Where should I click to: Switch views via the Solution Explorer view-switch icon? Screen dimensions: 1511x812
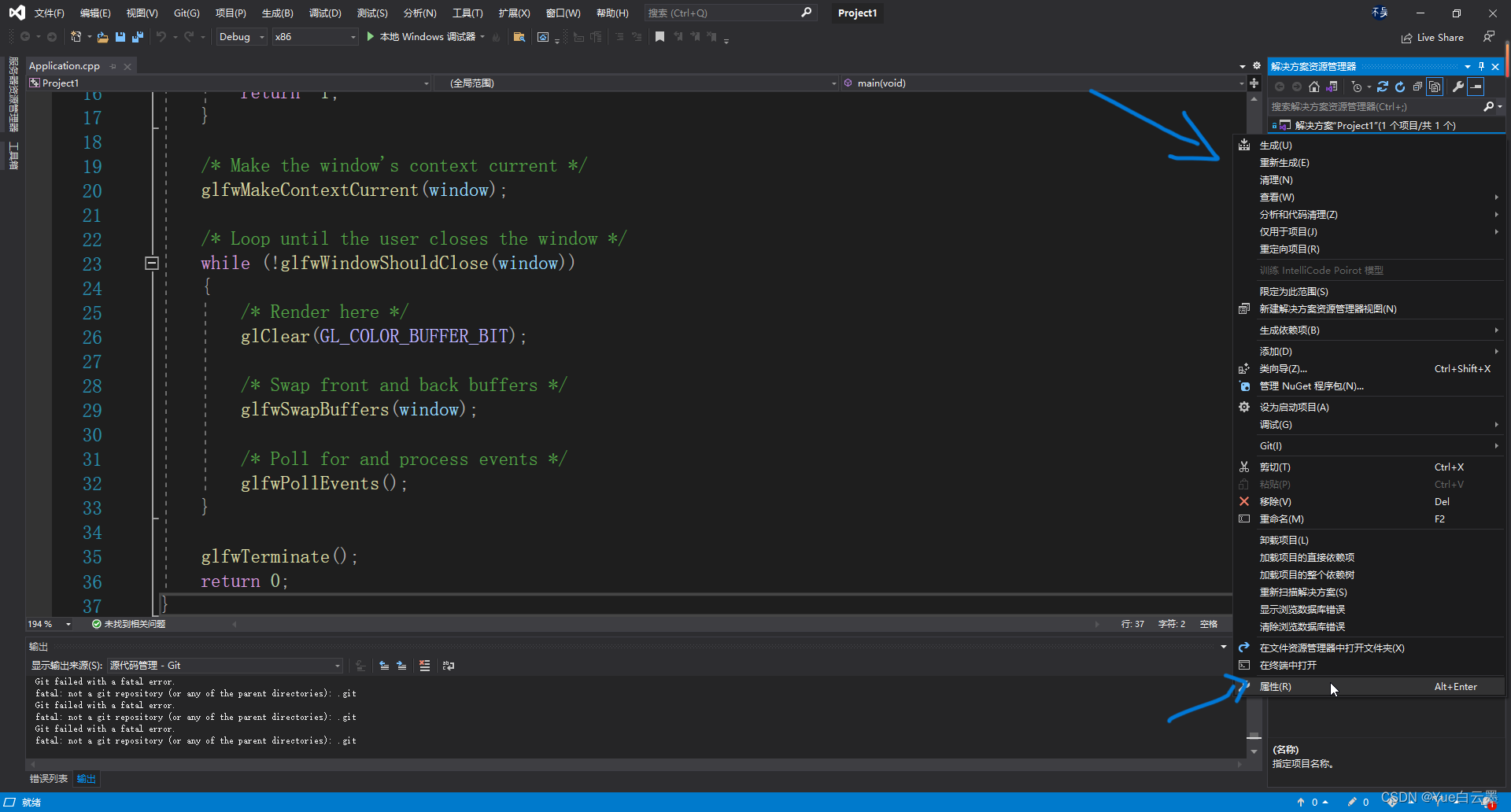(1332, 87)
